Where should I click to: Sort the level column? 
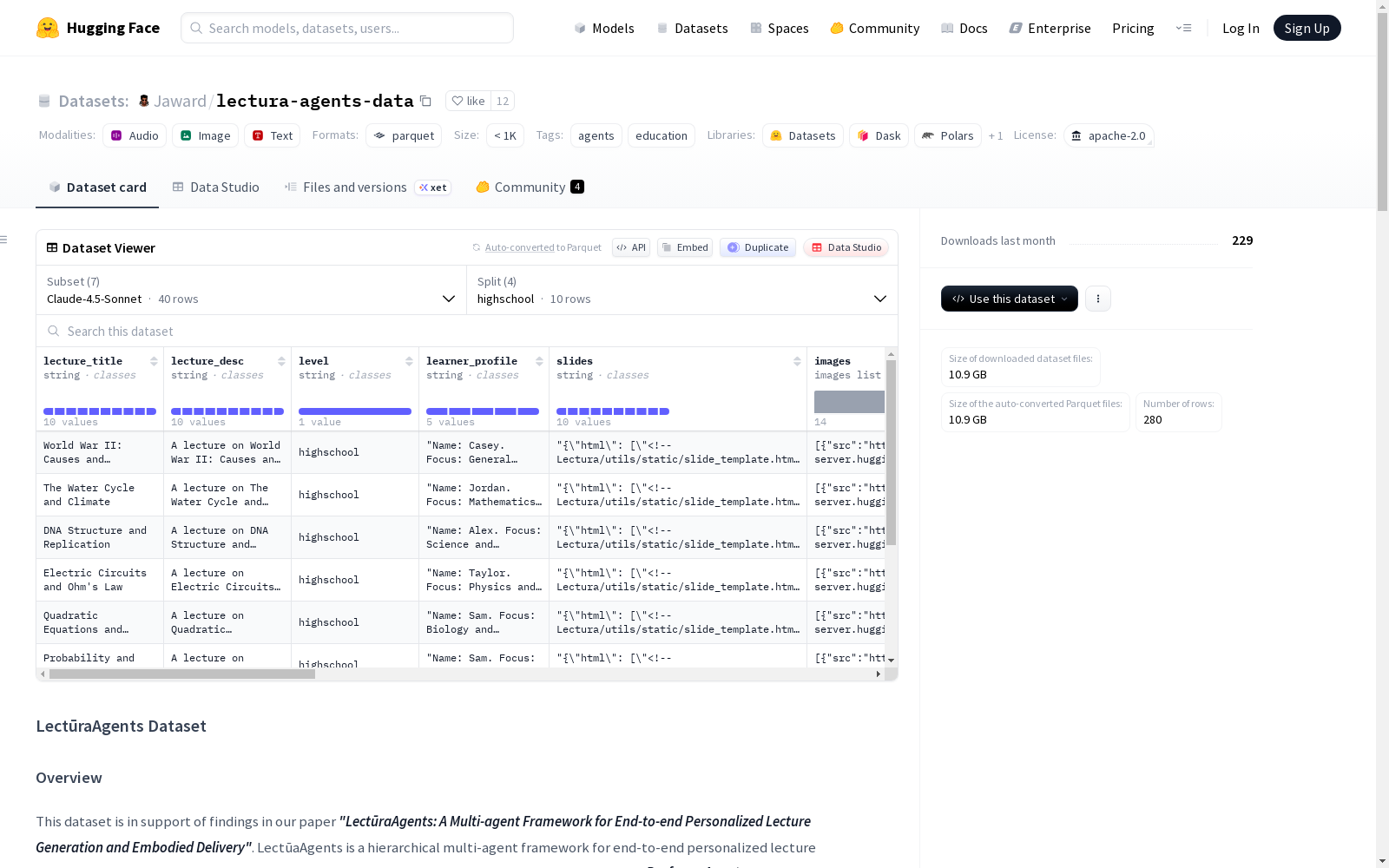pyautogui.click(x=409, y=361)
